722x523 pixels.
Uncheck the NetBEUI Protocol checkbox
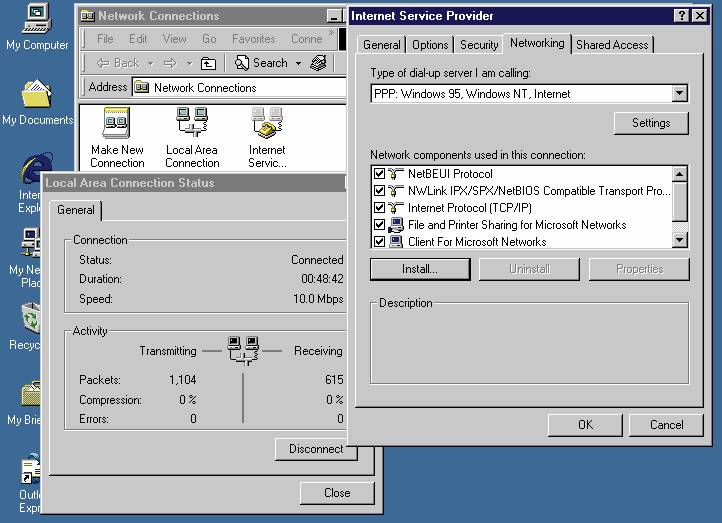(x=379, y=174)
